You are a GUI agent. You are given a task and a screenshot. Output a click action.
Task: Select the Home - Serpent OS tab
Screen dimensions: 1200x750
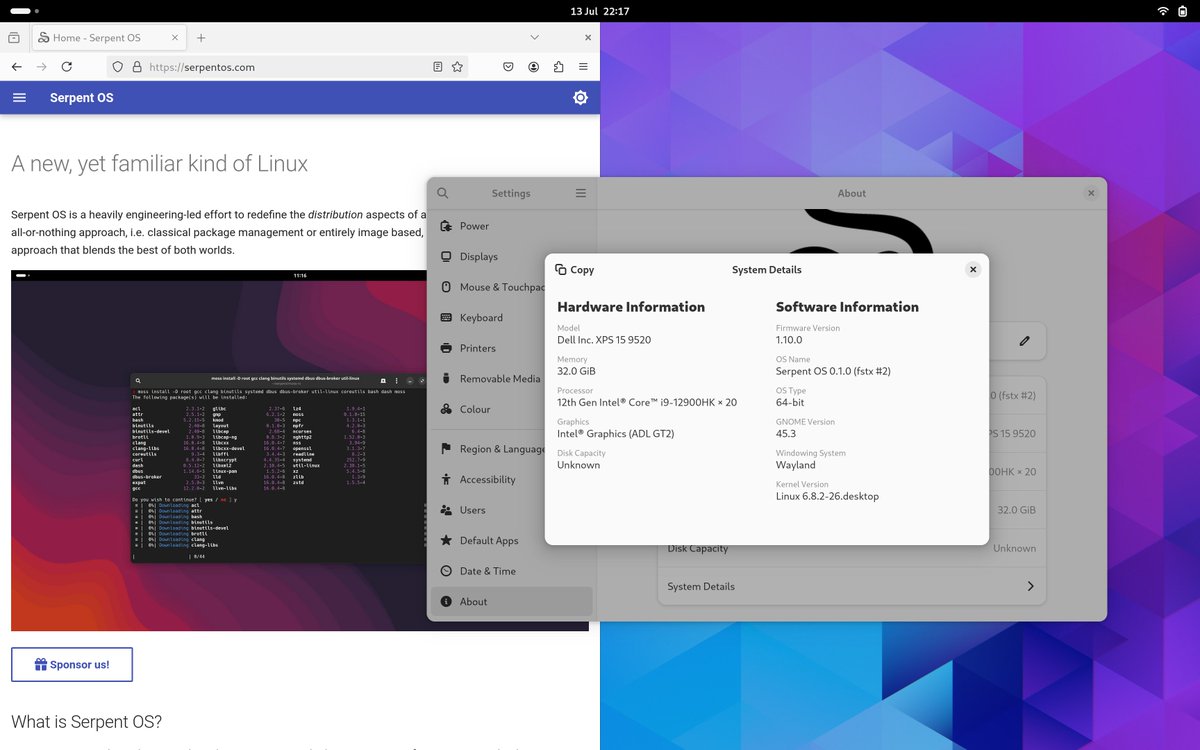tap(109, 38)
